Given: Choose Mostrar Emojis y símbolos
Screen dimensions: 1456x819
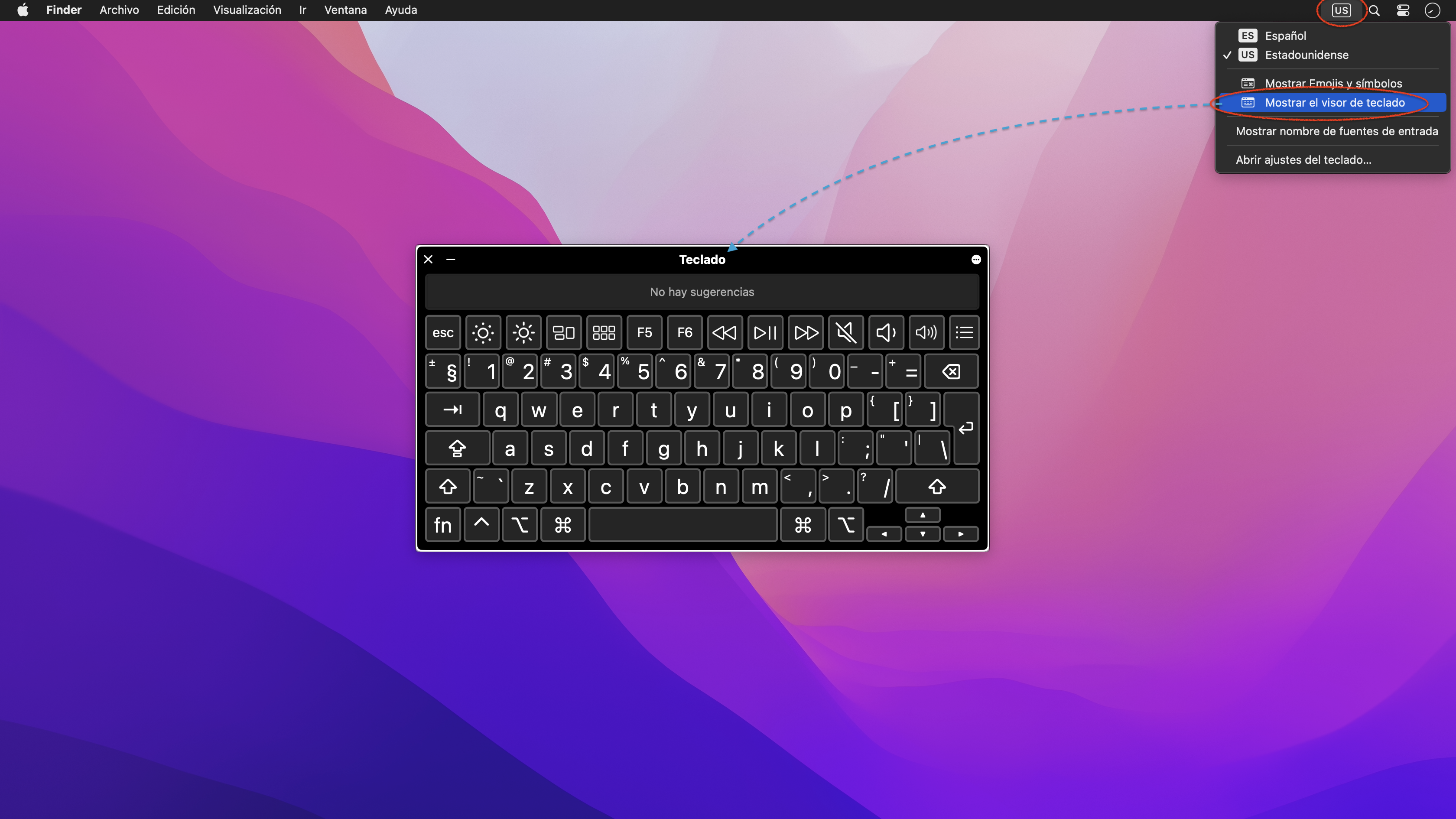Looking at the screenshot, I should [1333, 83].
